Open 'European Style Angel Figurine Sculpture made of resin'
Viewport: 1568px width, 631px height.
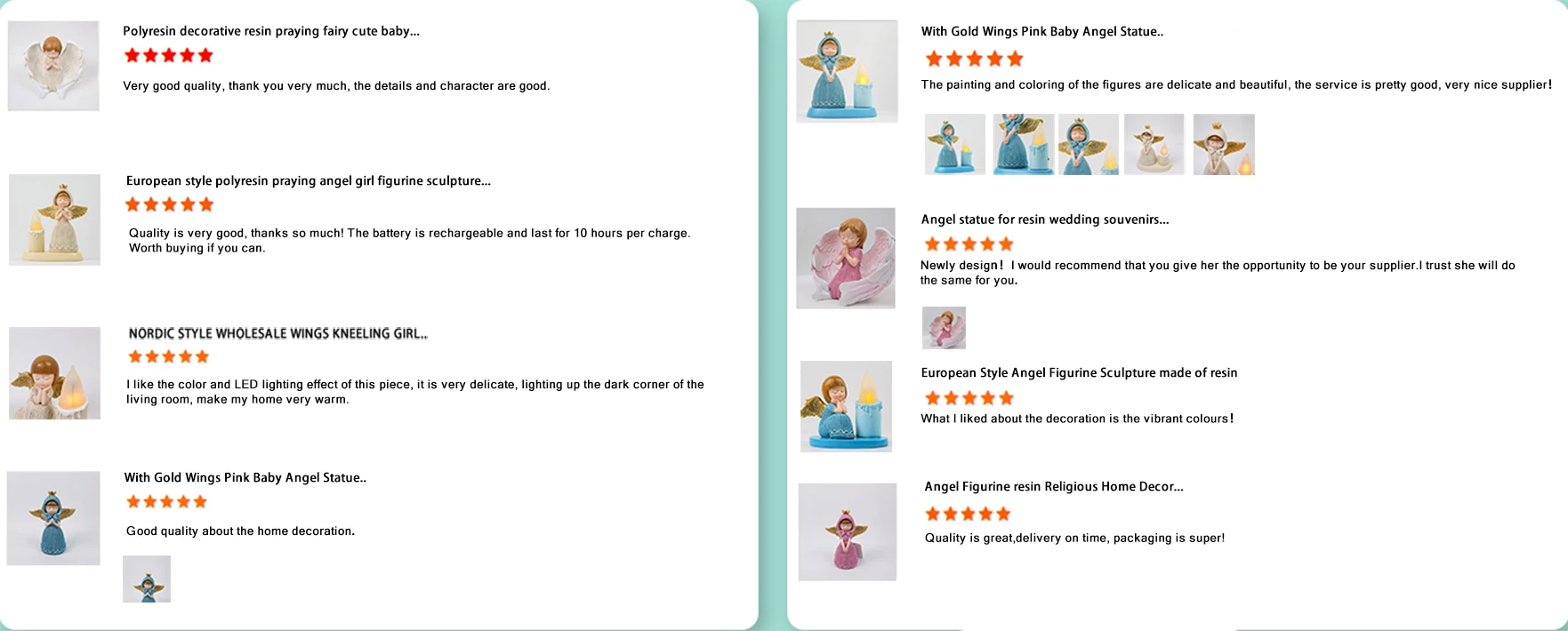[x=1079, y=372]
